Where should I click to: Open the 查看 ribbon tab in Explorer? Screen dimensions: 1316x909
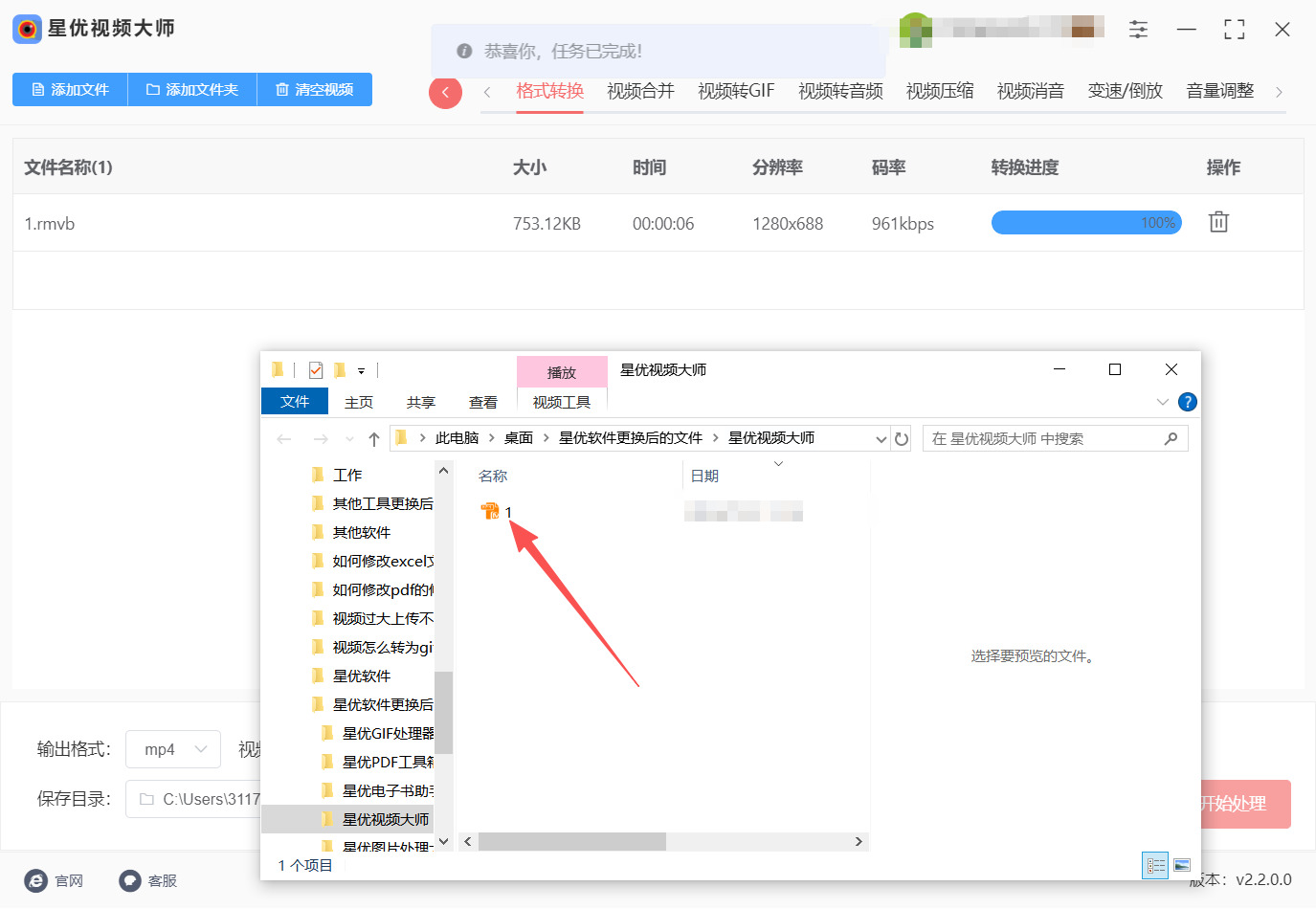(x=483, y=402)
